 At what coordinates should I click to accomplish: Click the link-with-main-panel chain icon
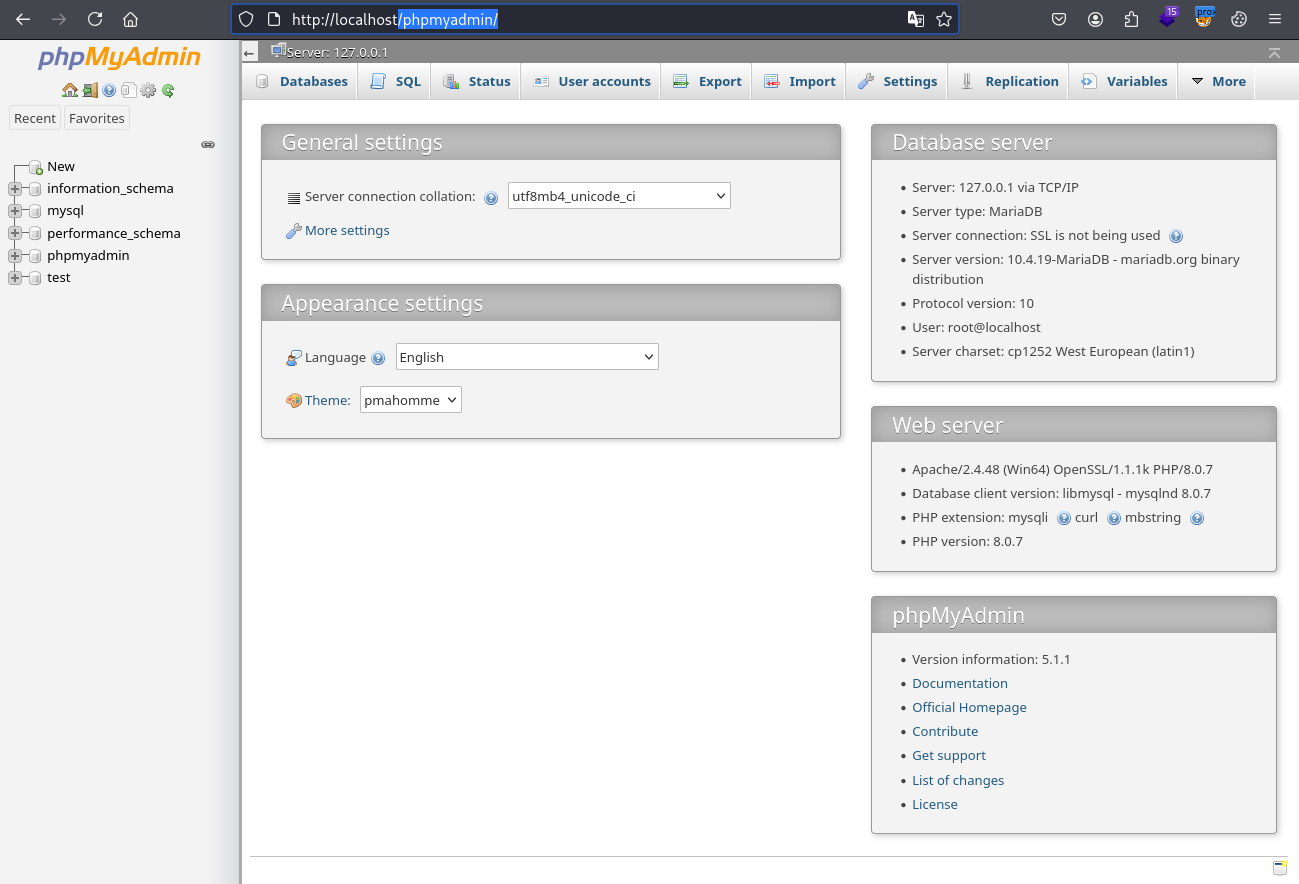click(208, 145)
